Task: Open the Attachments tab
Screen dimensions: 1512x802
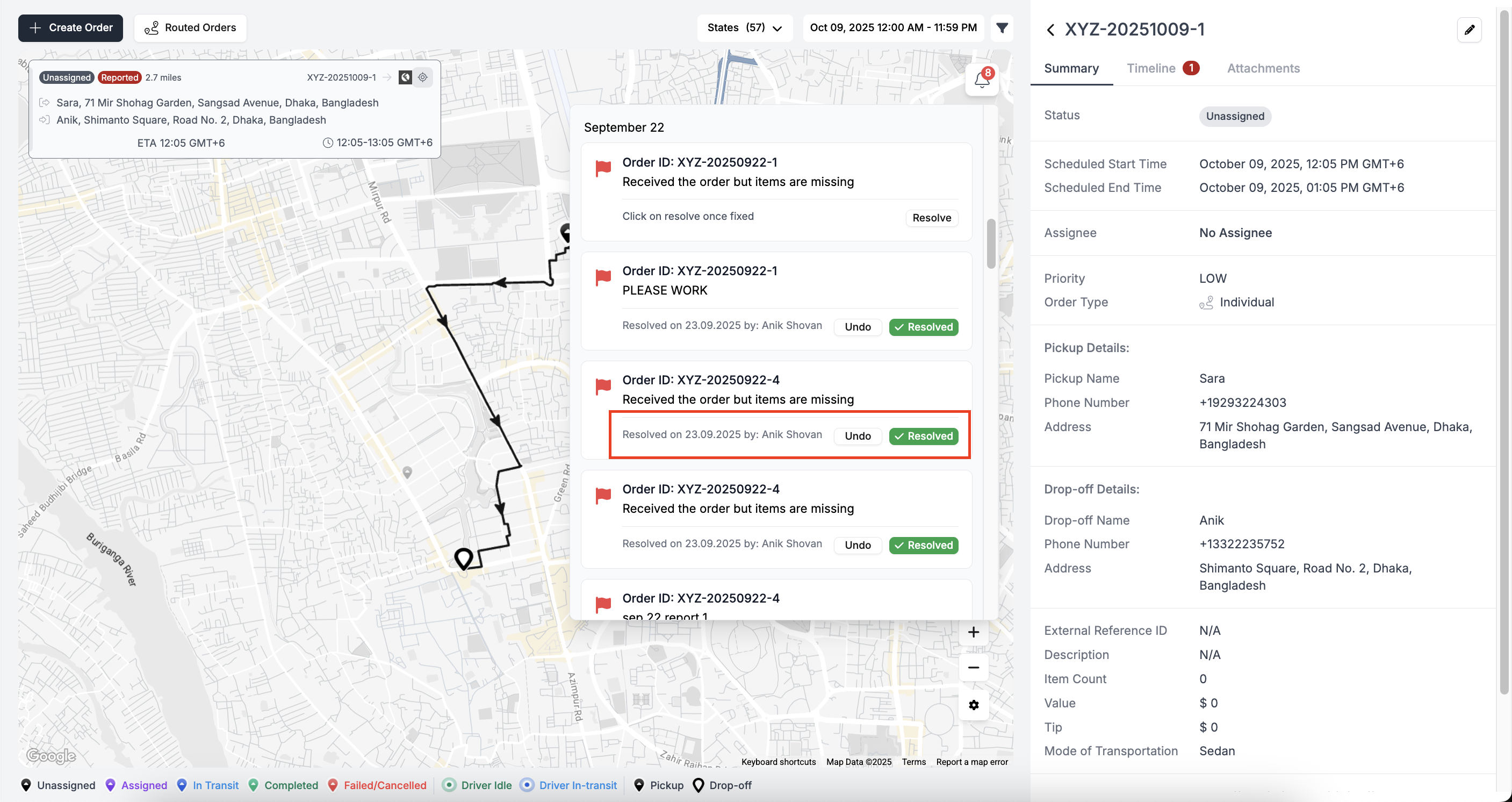Action: pos(1263,68)
